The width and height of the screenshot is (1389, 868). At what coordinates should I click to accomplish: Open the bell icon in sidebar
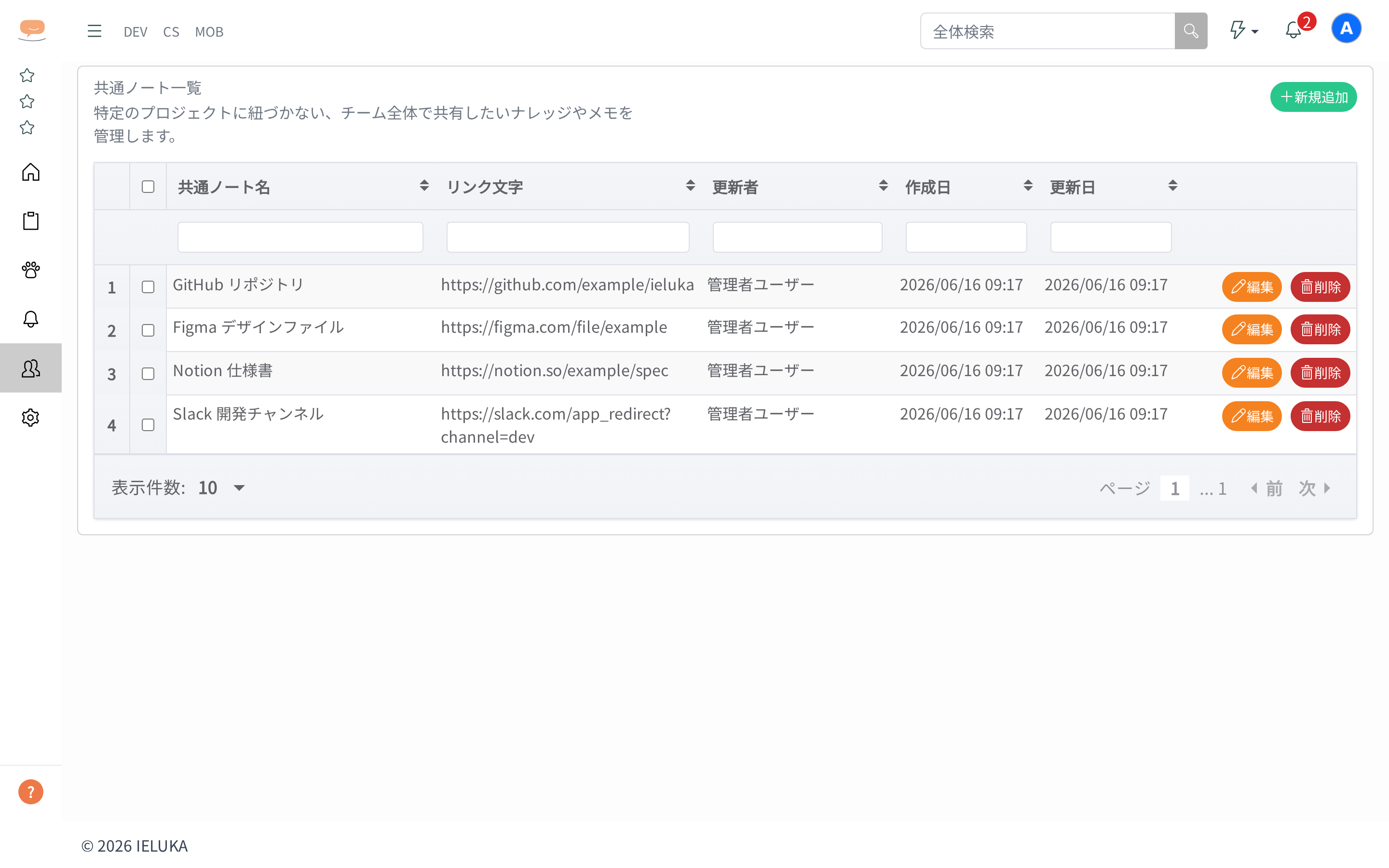31,319
